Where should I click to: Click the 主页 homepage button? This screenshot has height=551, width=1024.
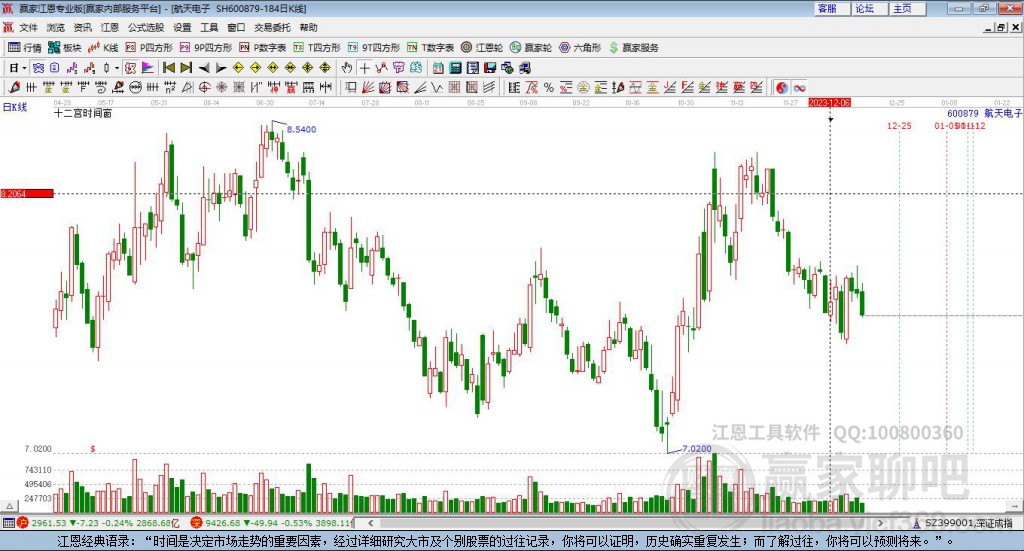point(907,8)
